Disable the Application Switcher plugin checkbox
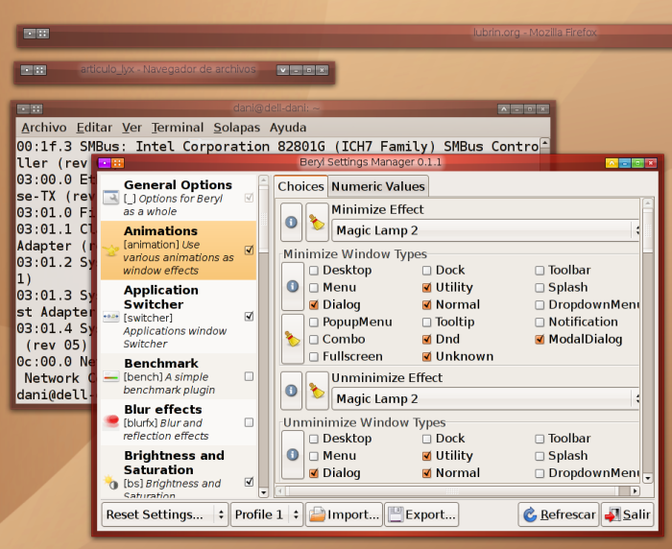 [x=249, y=317]
